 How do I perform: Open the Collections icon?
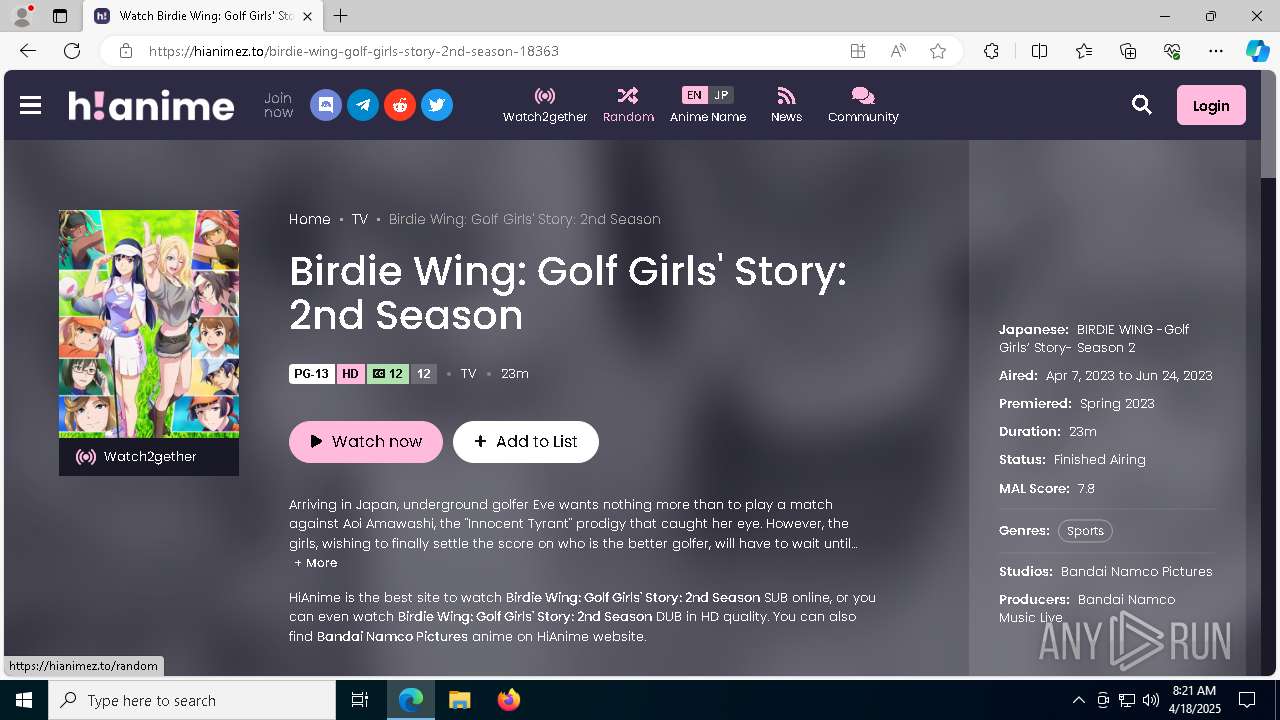pyautogui.click(x=1128, y=51)
